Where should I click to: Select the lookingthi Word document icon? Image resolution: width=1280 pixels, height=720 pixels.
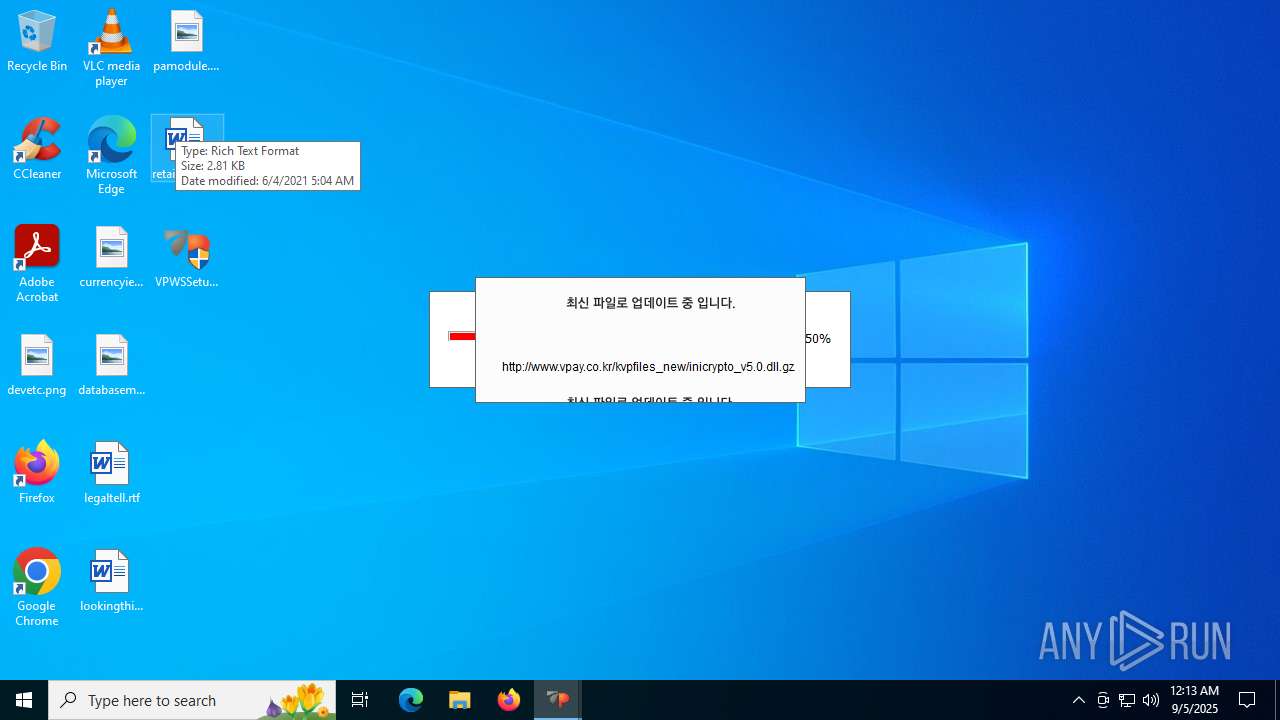point(111,581)
